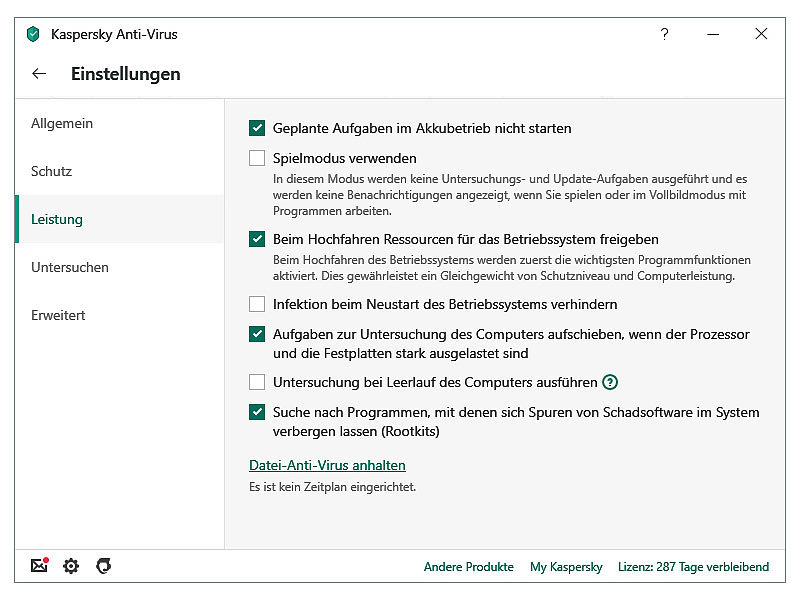Uncheck Geplante Aufgaben im Akkubetrieb nicht starten
Viewport: 800px width, 600px height.
tap(257, 128)
